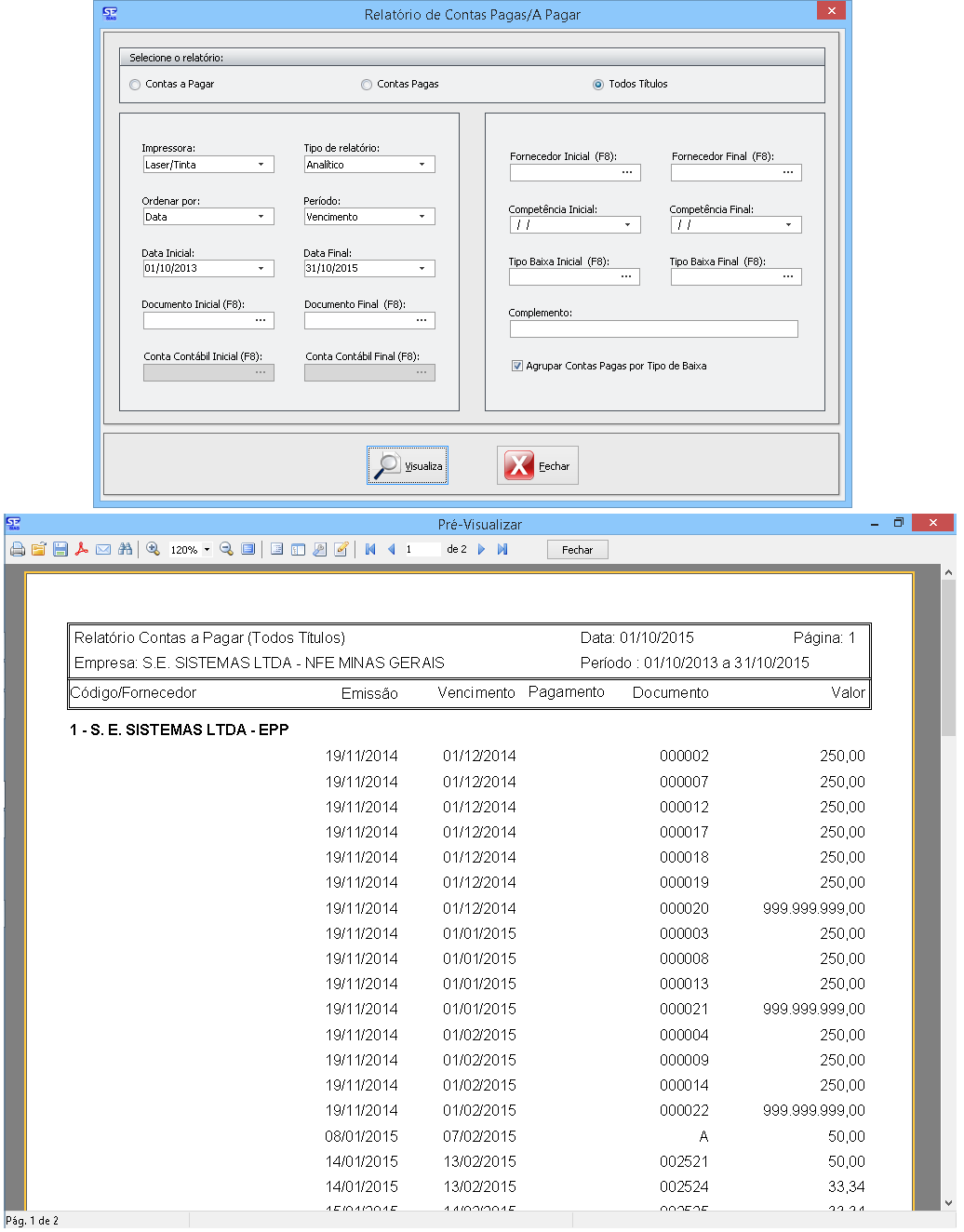Click the zoom in magnifier icon
Viewport: 964px width, 1232px height.
[x=154, y=550]
